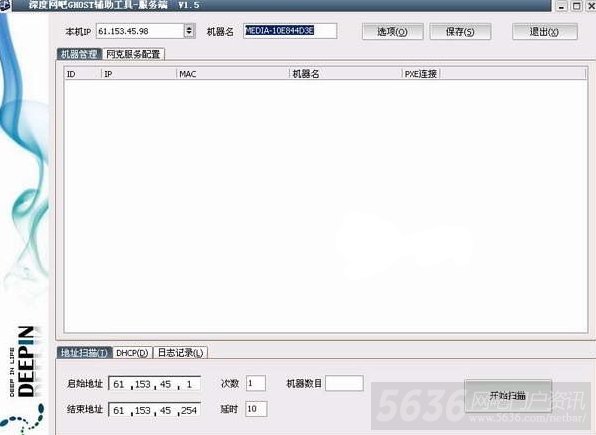Switch to 机器管理 tab
The image size is (596, 435).
point(79,54)
